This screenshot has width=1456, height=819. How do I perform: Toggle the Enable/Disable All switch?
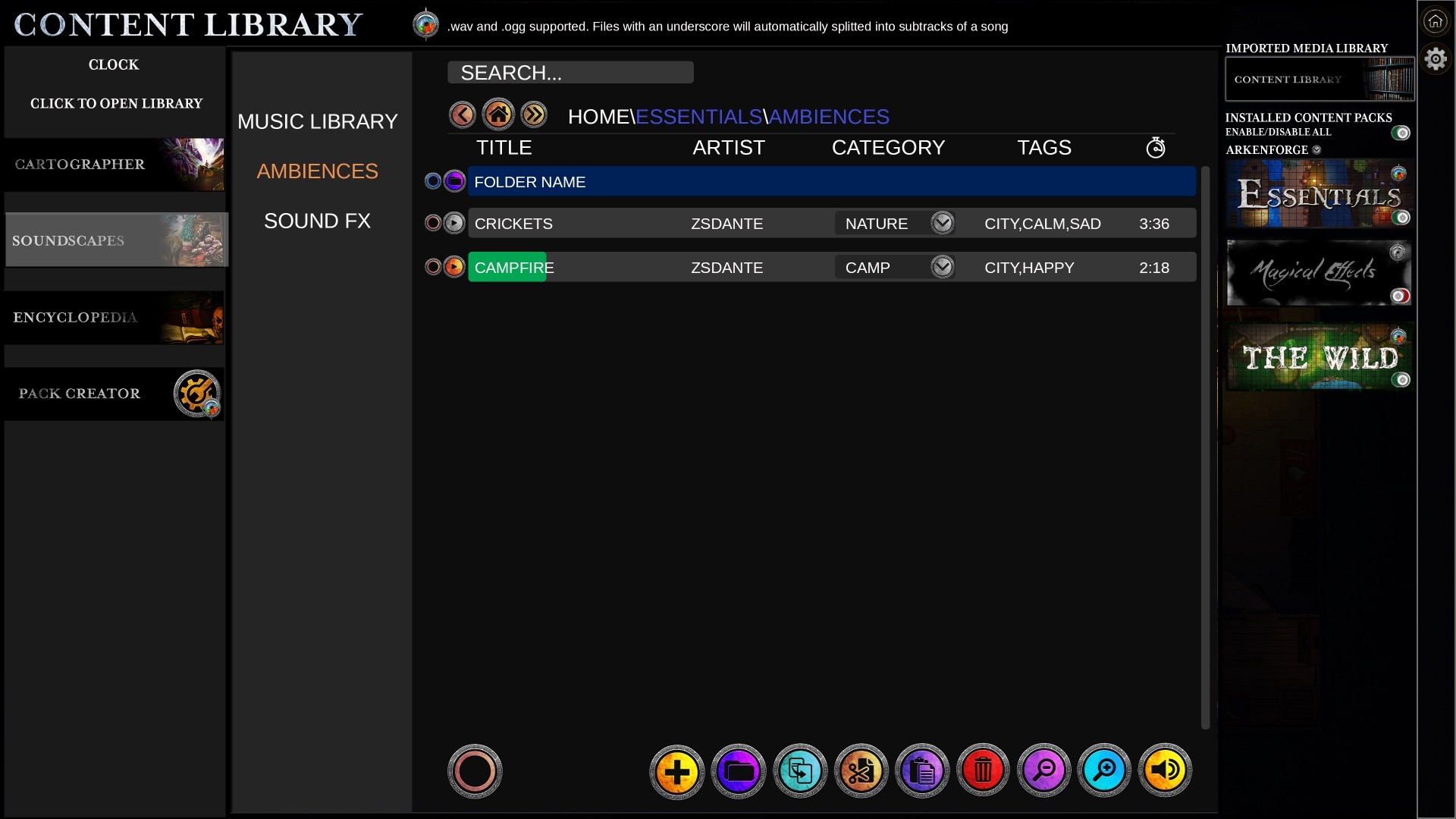click(x=1401, y=133)
